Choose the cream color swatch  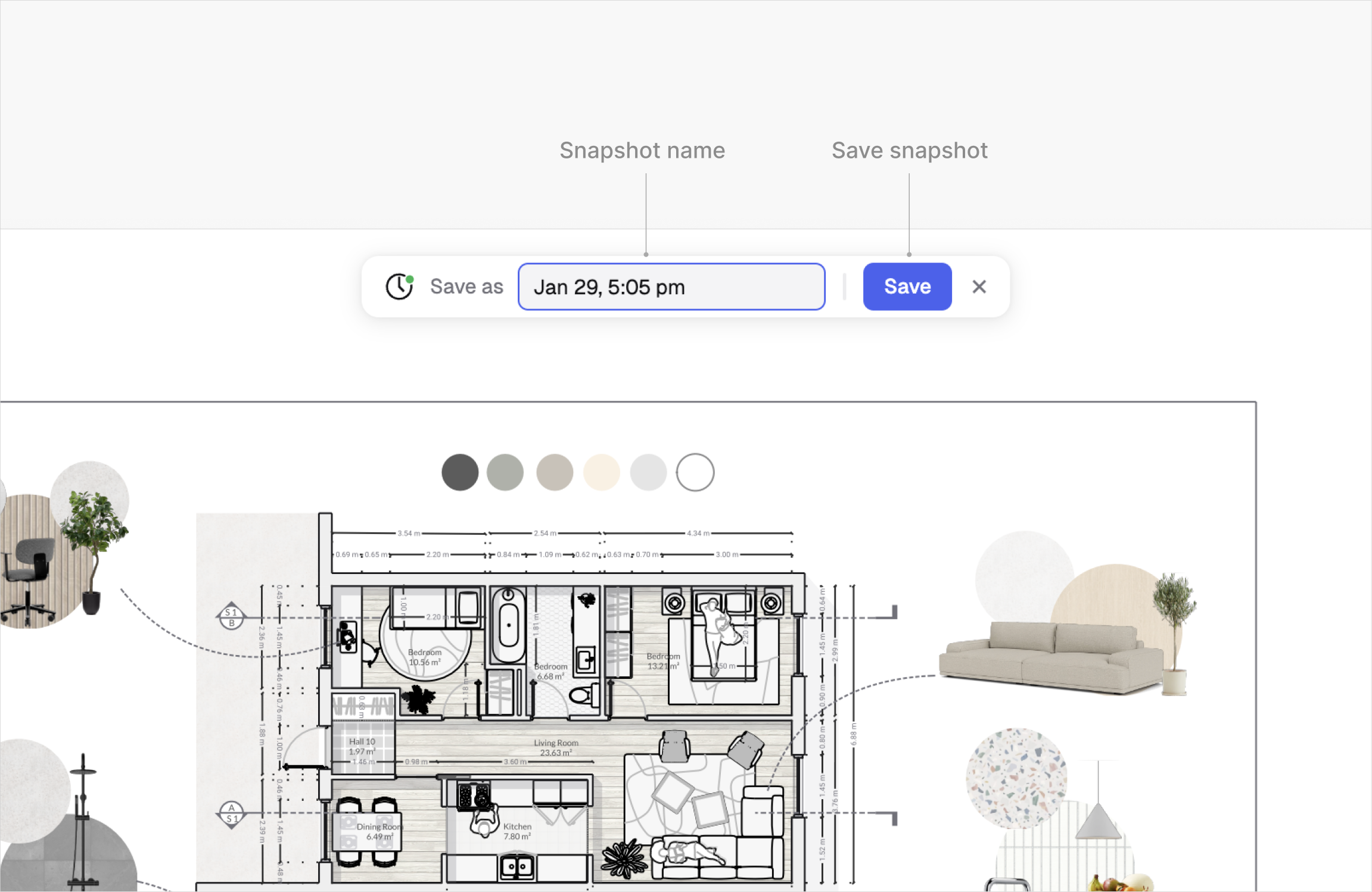[601, 473]
